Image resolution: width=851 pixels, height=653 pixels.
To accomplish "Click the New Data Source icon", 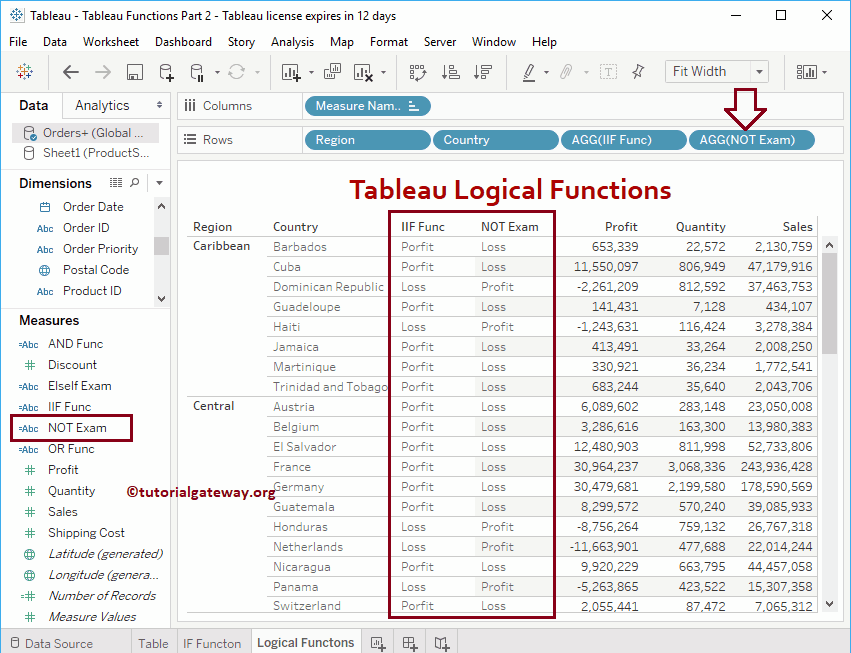I will (166, 72).
